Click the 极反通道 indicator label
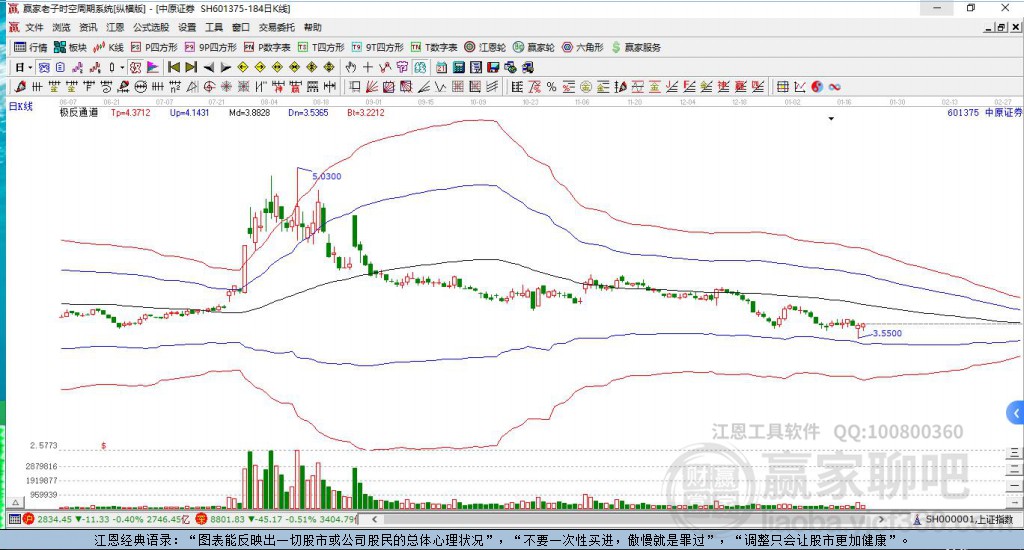This screenshot has height=550, width=1024. pos(78,112)
